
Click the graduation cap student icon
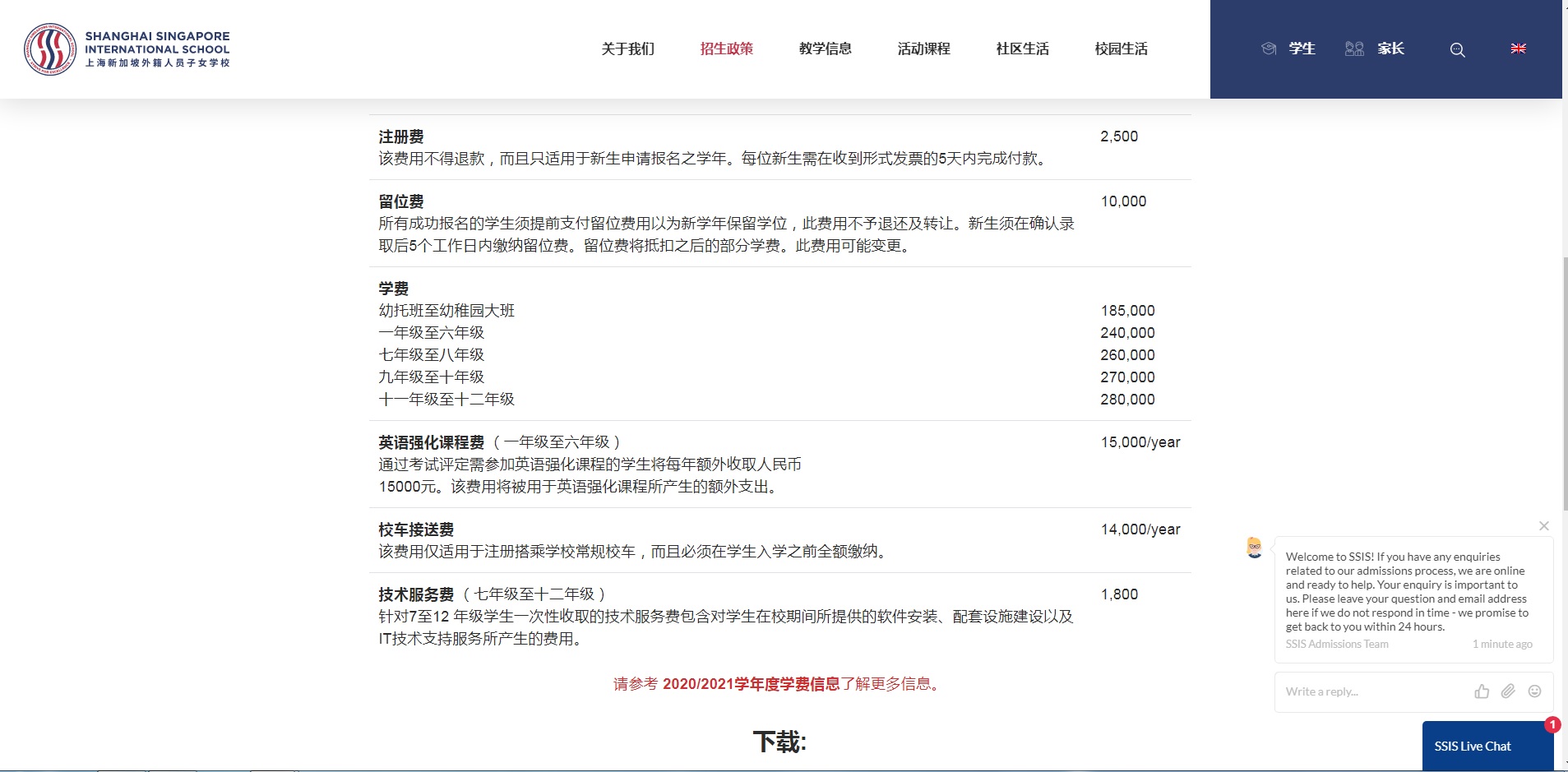pos(1269,49)
